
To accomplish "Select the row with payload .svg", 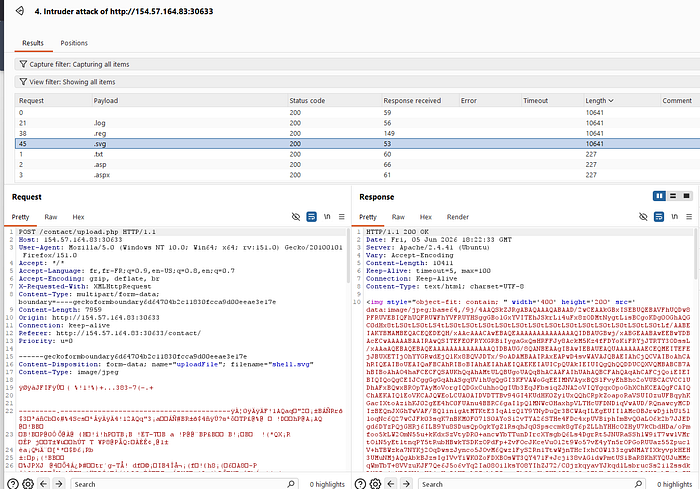I will pos(357,144).
